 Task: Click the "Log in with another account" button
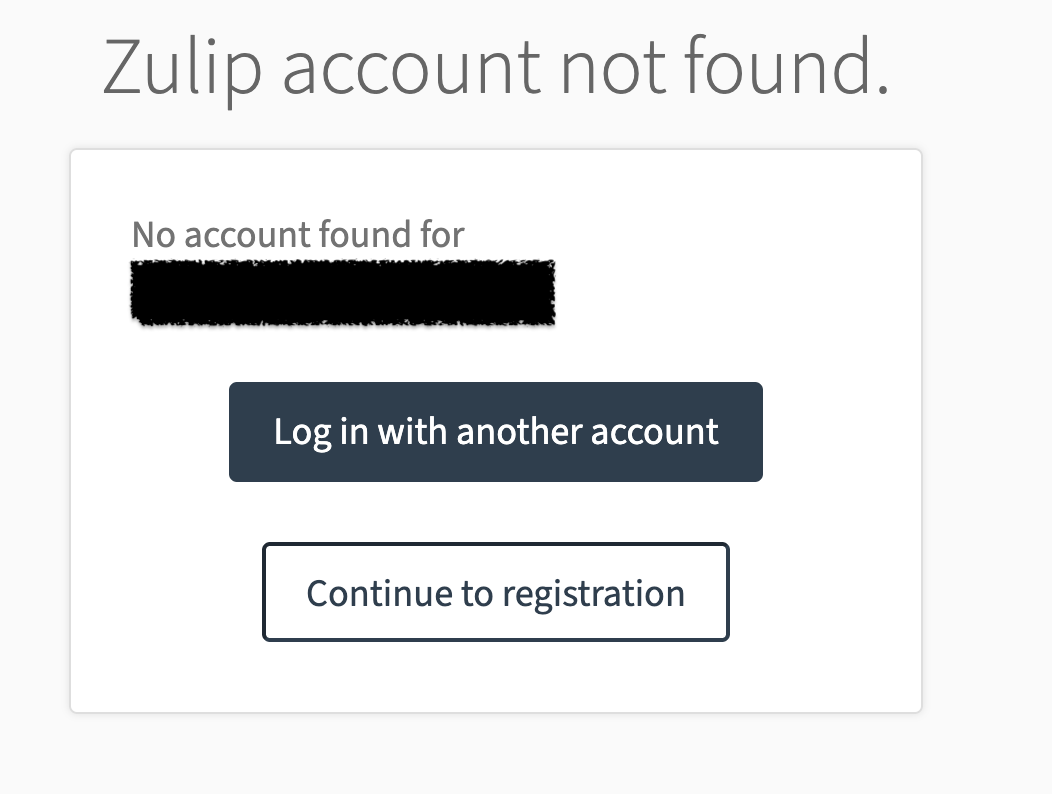coord(496,432)
